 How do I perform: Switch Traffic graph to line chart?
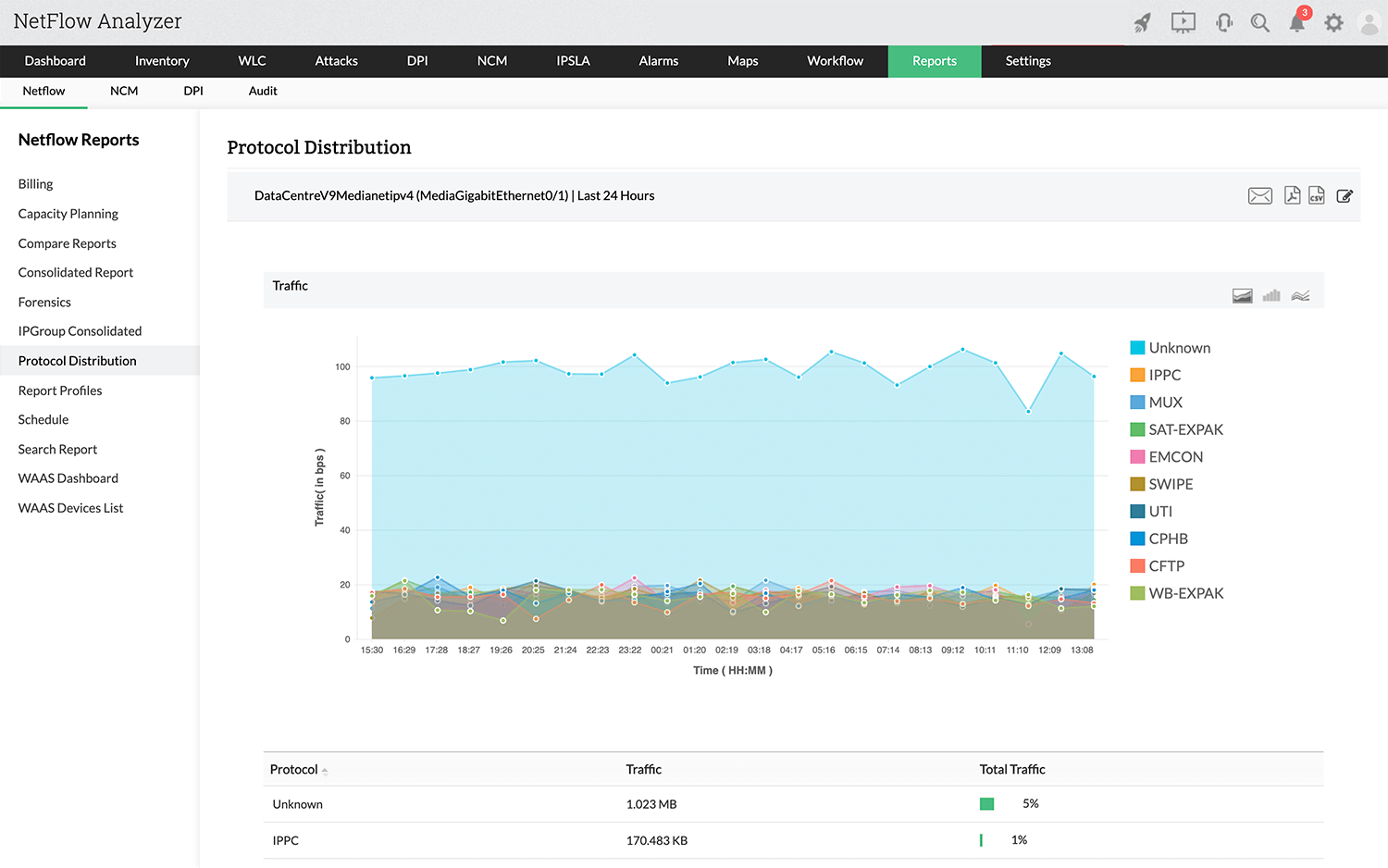coord(1300,296)
